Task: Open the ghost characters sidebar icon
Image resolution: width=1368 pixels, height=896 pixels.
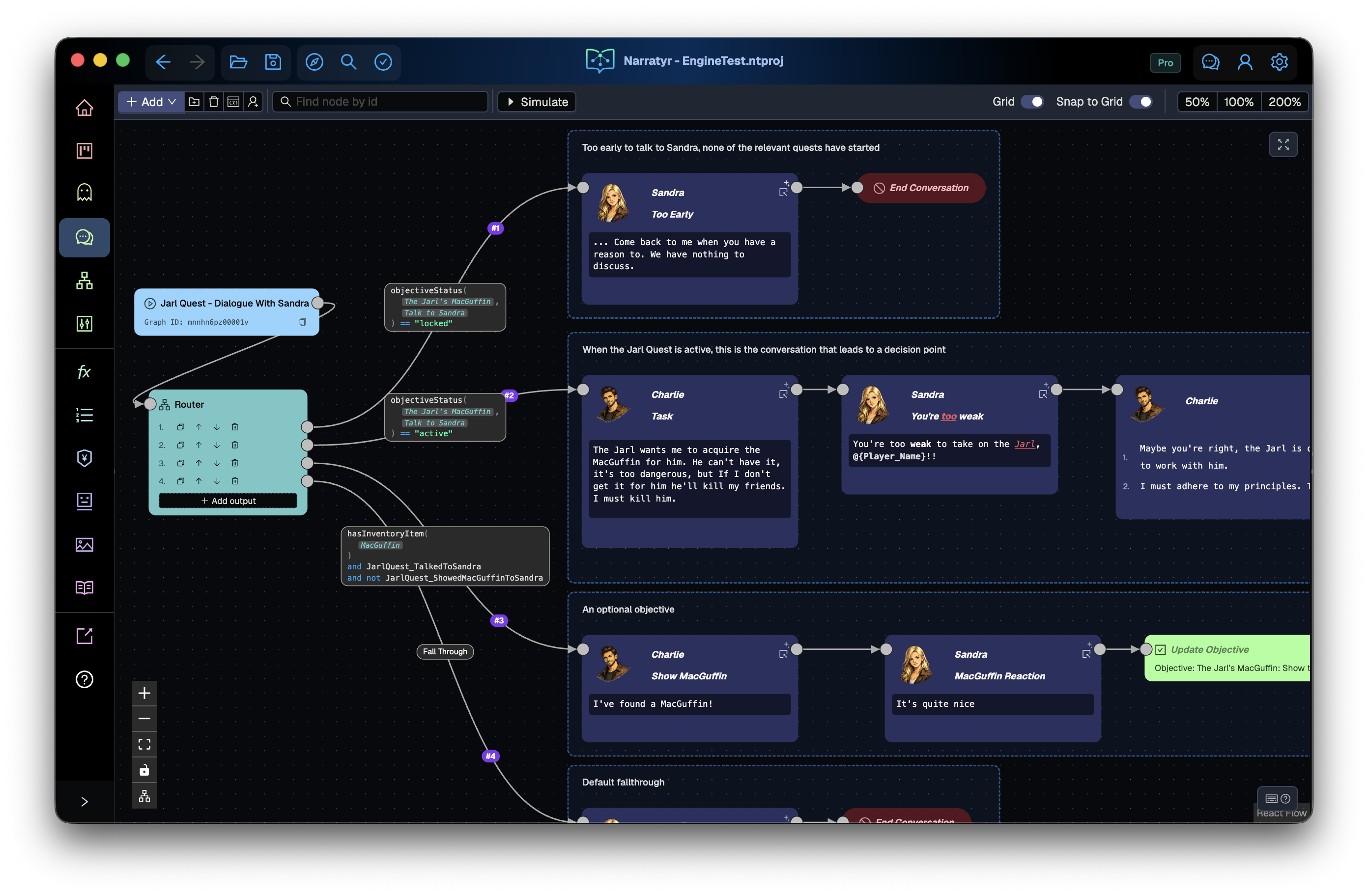Action: tap(85, 193)
